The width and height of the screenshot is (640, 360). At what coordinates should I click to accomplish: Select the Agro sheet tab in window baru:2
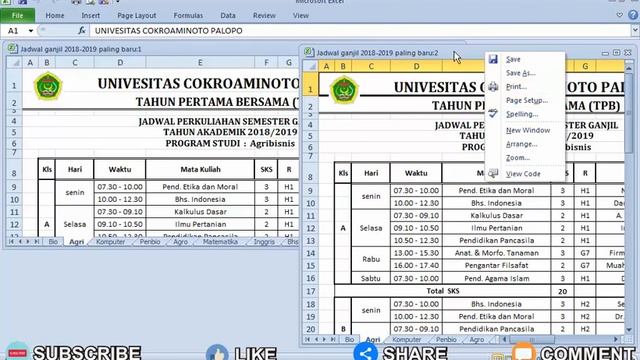point(477,339)
